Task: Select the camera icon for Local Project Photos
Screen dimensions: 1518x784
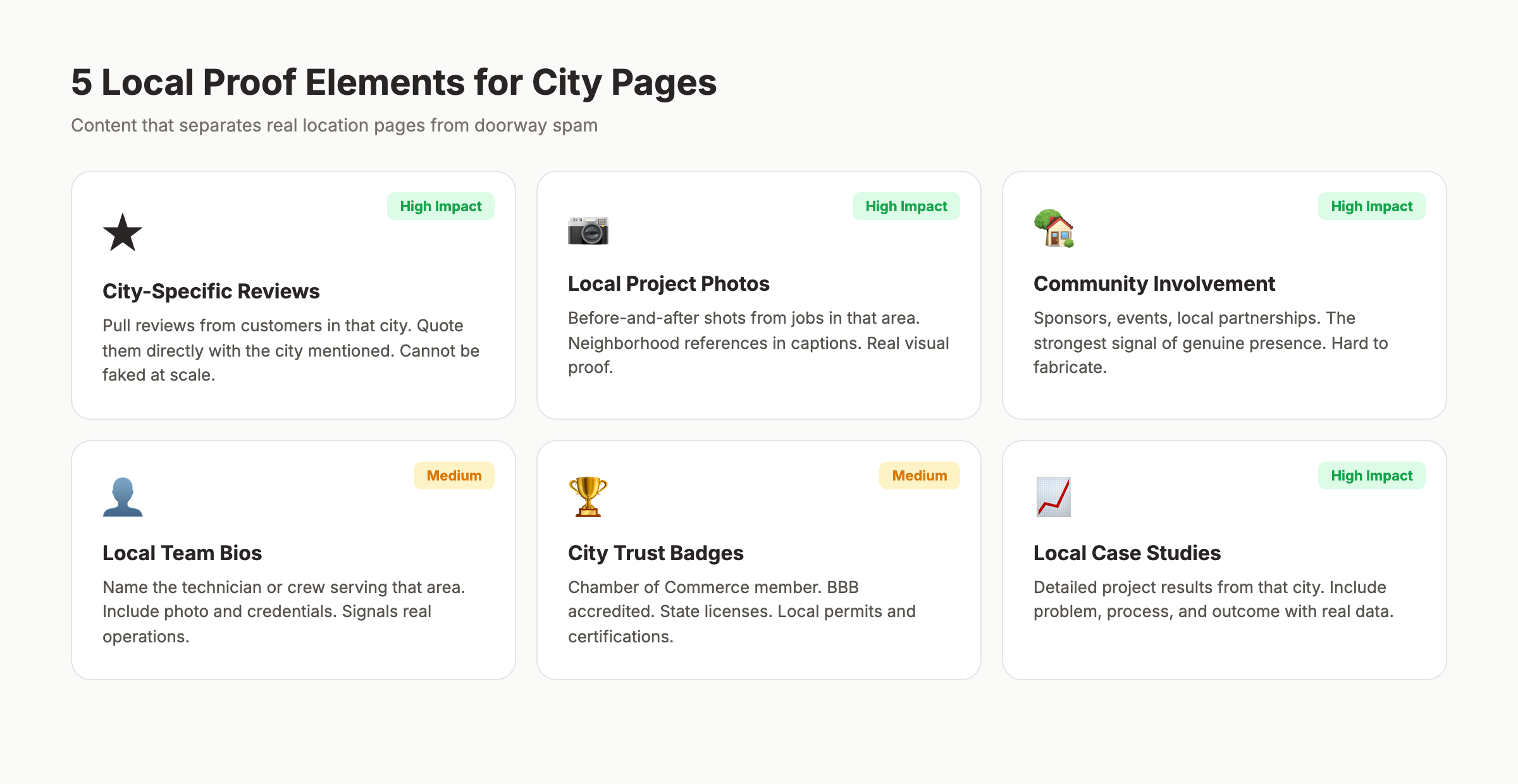Action: tap(587, 231)
